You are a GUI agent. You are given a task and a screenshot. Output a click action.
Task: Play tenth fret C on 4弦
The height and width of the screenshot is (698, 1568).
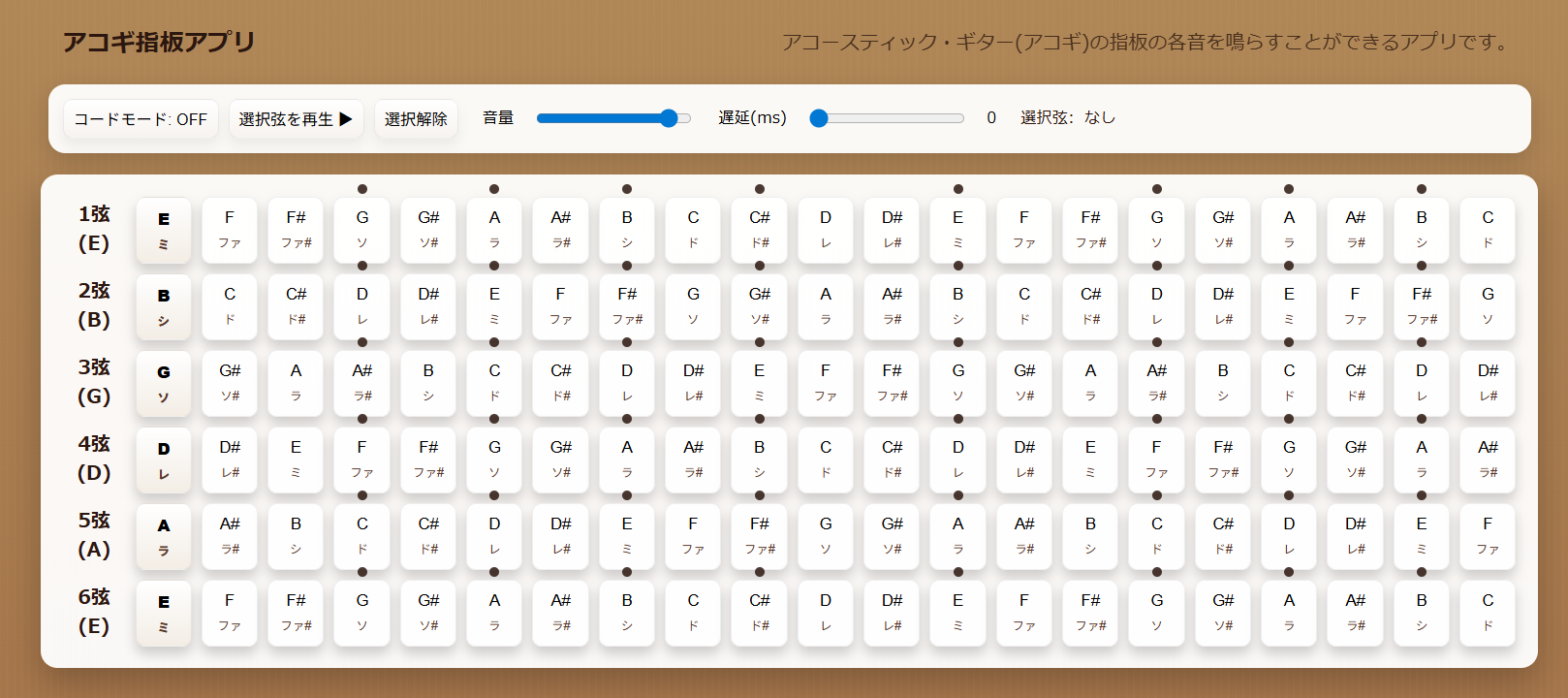click(826, 460)
